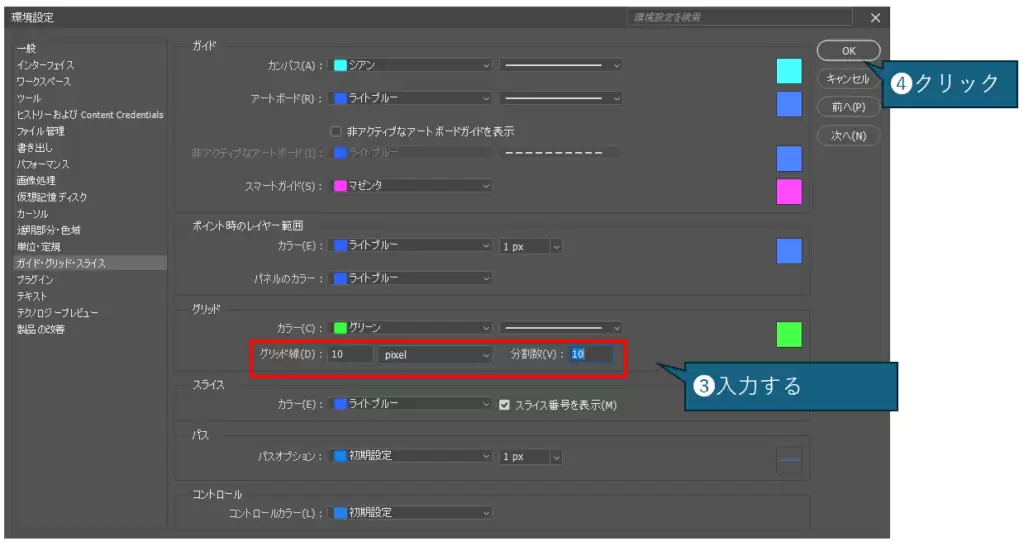Switch to 単位・定規 preferences category
The image size is (1024, 546).
click(x=39, y=246)
